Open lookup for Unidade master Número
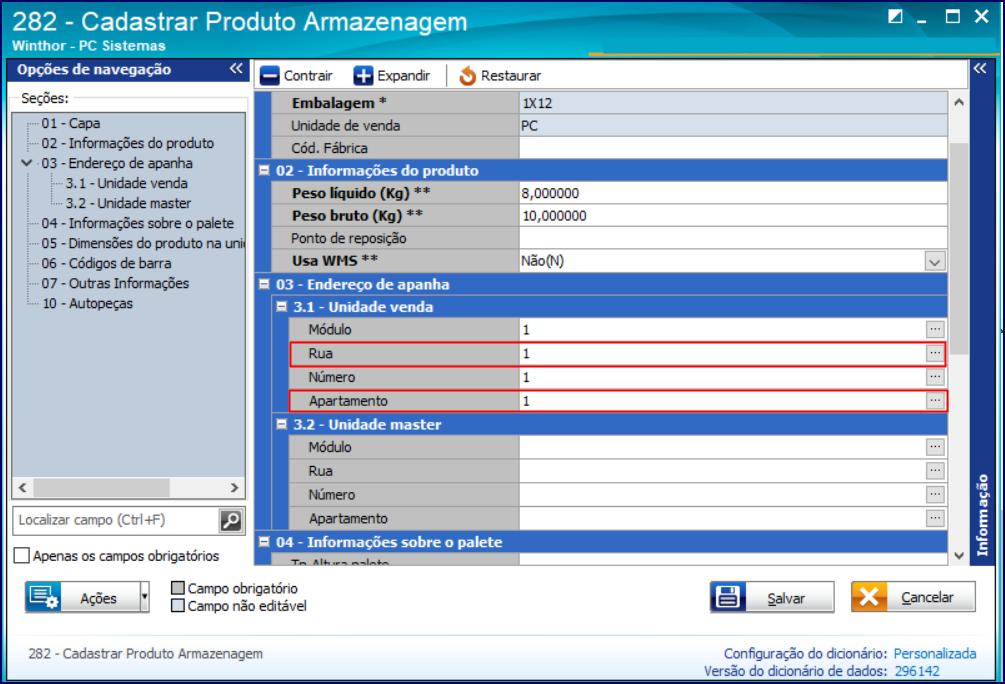 click(934, 494)
